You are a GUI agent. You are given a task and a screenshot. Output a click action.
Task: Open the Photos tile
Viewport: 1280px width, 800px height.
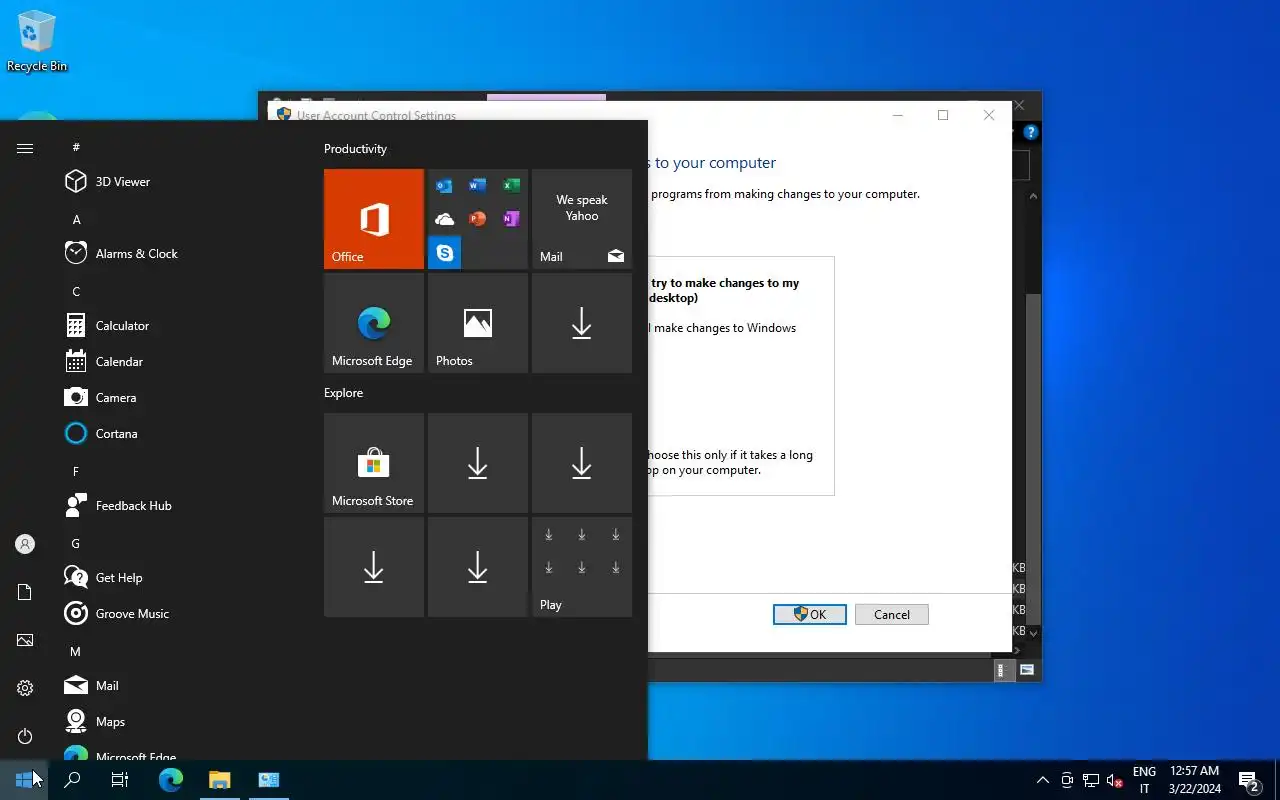(478, 323)
